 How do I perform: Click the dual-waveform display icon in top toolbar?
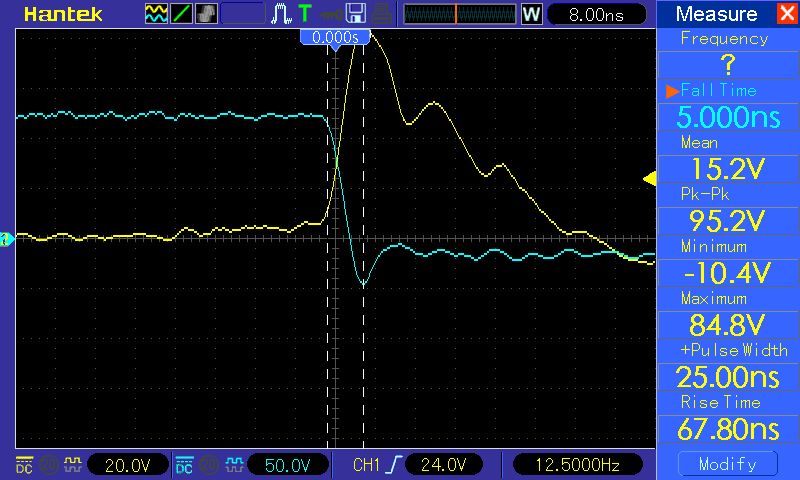pos(156,14)
